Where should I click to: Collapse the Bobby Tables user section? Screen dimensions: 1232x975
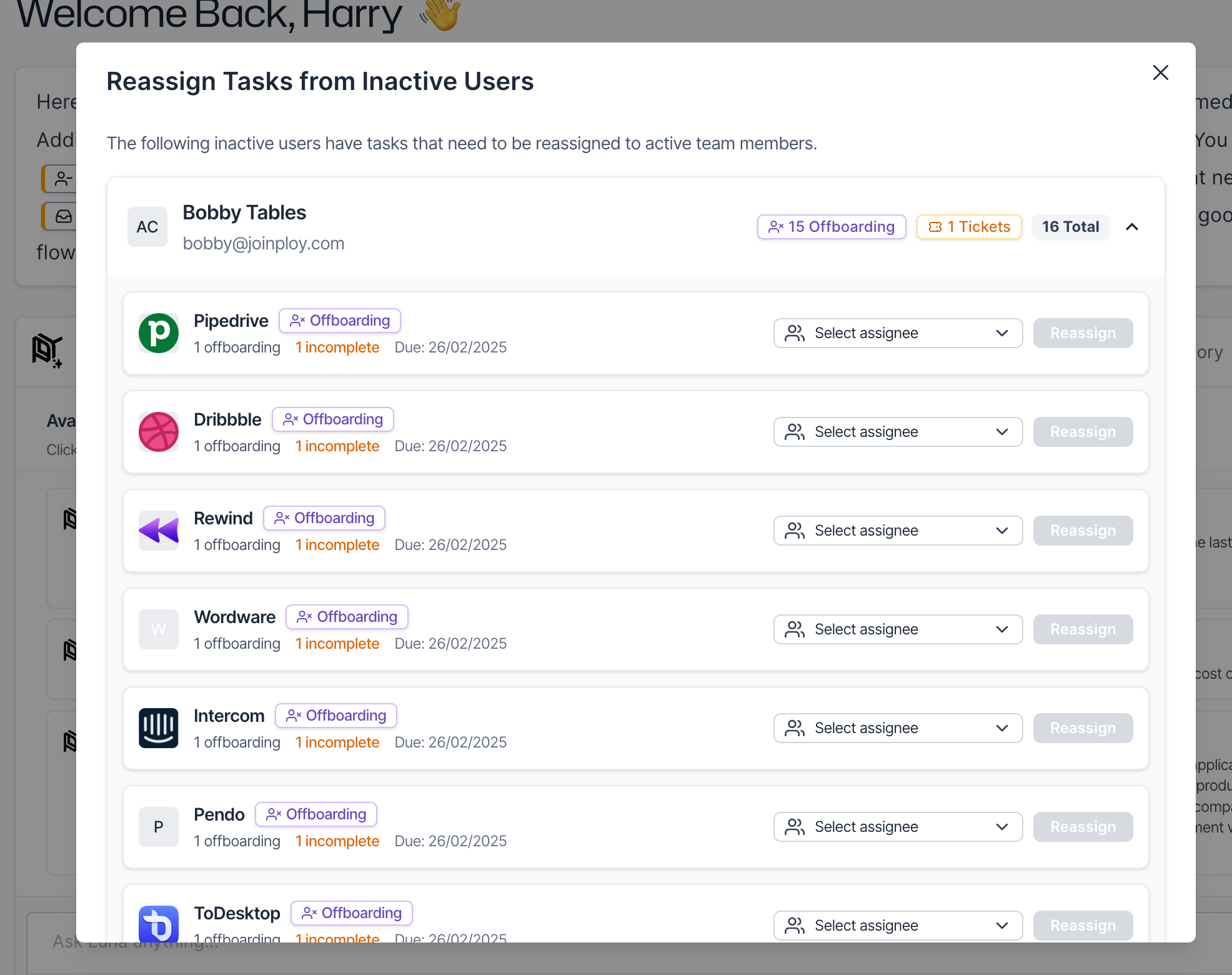coord(1131,227)
